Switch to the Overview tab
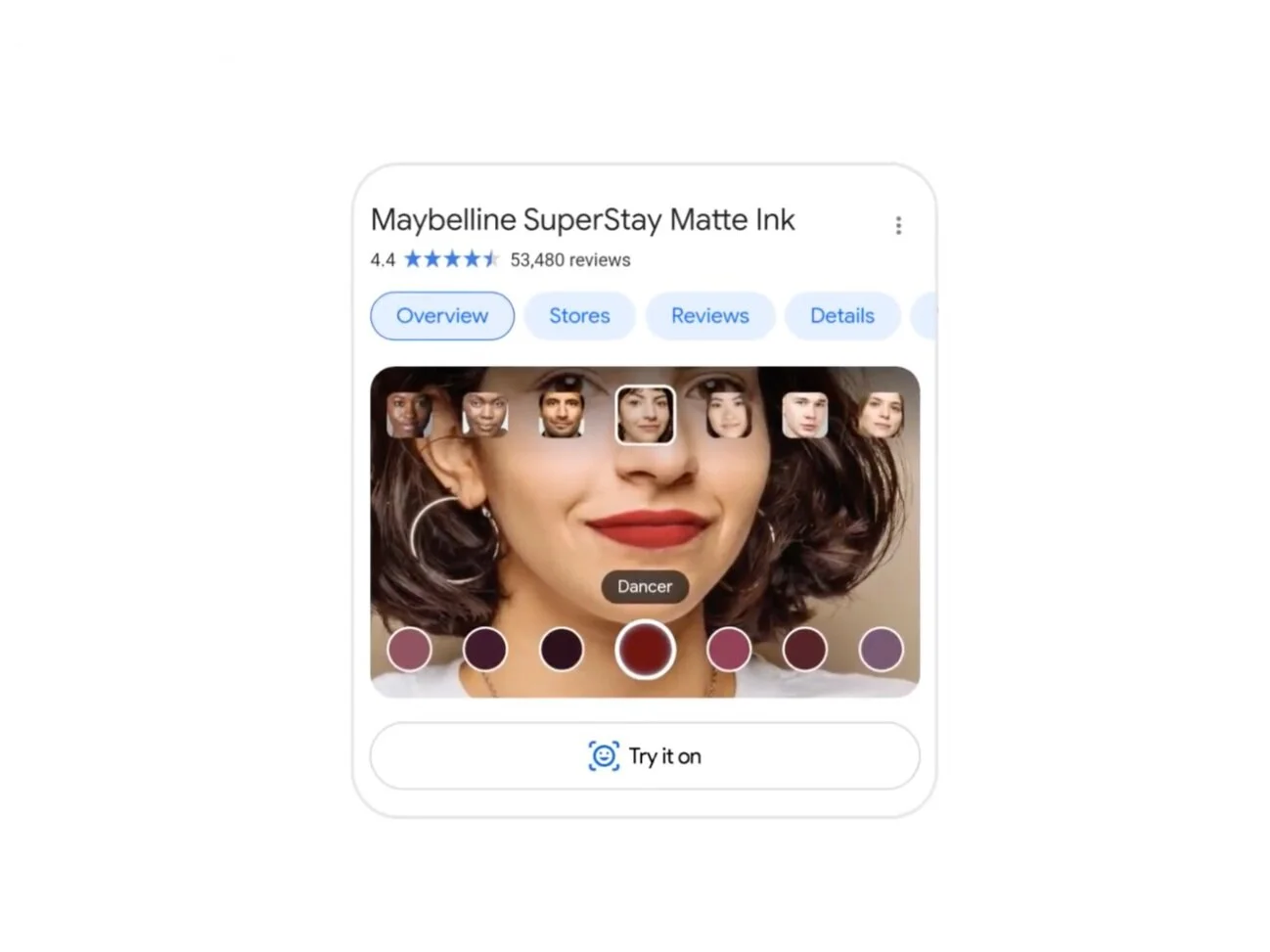The width and height of the screenshot is (1270, 952). coord(442,316)
